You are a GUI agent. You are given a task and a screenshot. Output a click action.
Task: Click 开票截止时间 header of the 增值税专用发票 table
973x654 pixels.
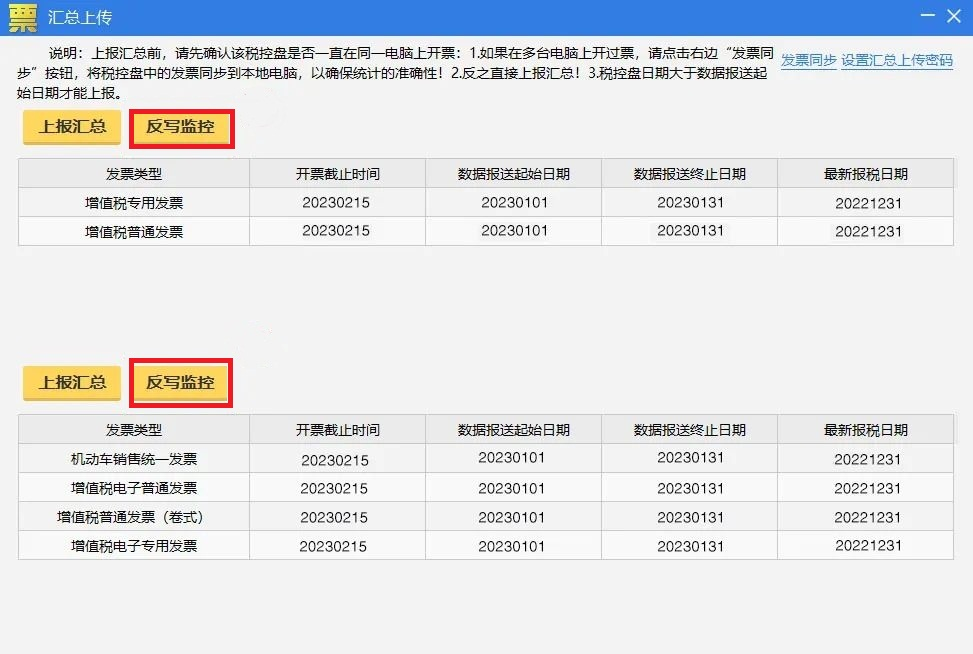[x=338, y=174]
